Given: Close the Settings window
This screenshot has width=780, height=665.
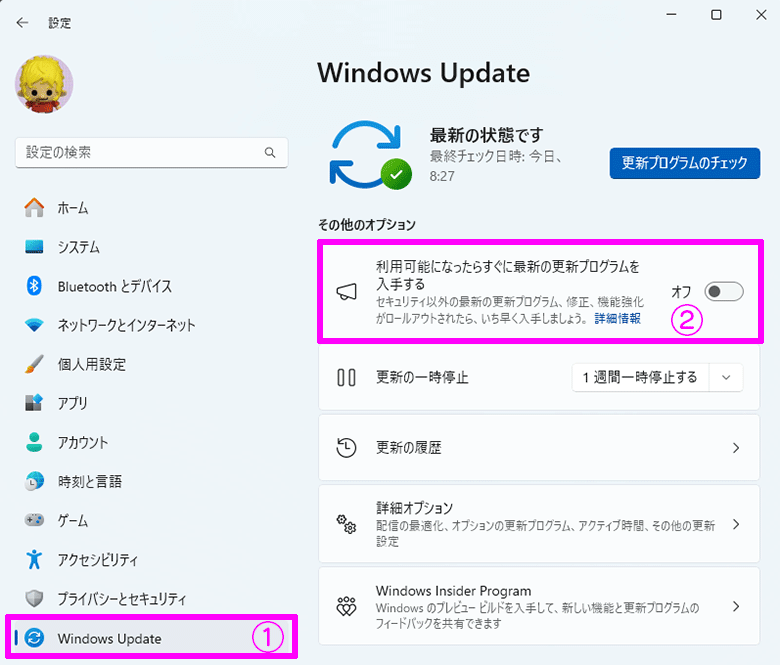Looking at the screenshot, I should [x=761, y=15].
